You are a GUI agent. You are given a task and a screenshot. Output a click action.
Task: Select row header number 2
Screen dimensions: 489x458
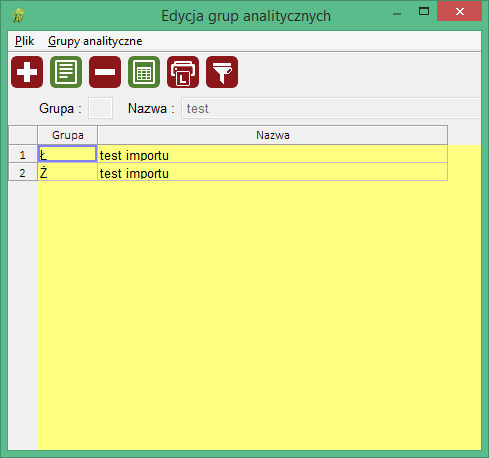tap(23, 172)
